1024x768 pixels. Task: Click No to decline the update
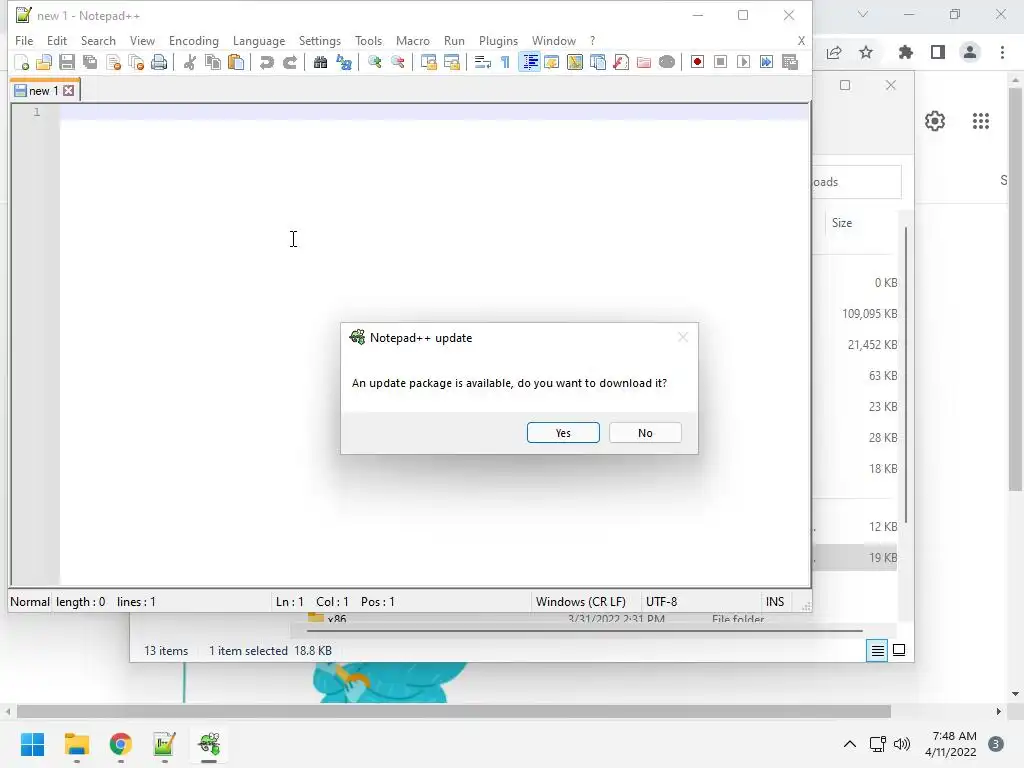(645, 433)
